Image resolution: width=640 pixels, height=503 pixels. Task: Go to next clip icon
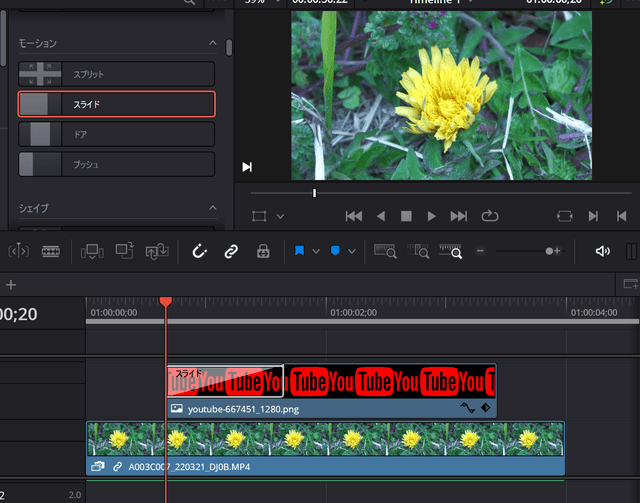pos(593,216)
